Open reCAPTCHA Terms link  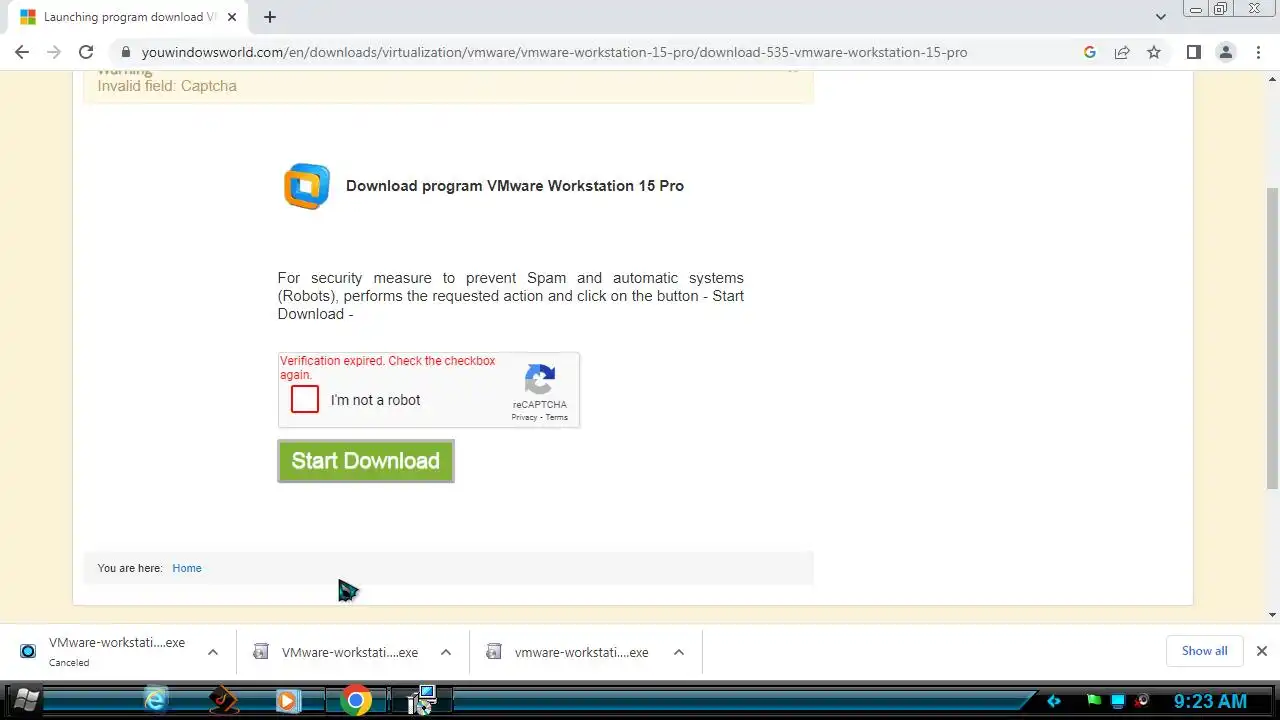click(x=557, y=418)
